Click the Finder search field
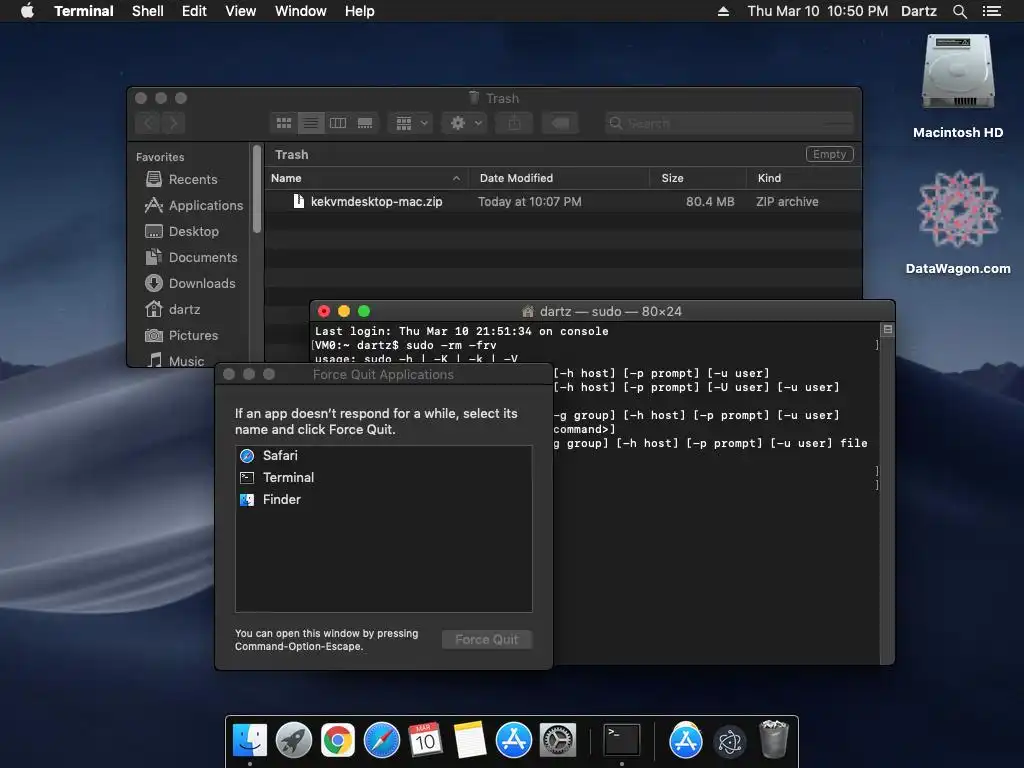The image size is (1024, 768). tap(729, 123)
